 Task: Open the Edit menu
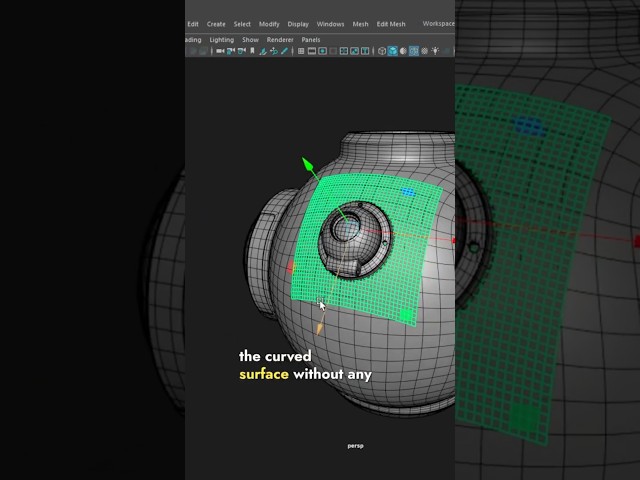point(193,24)
